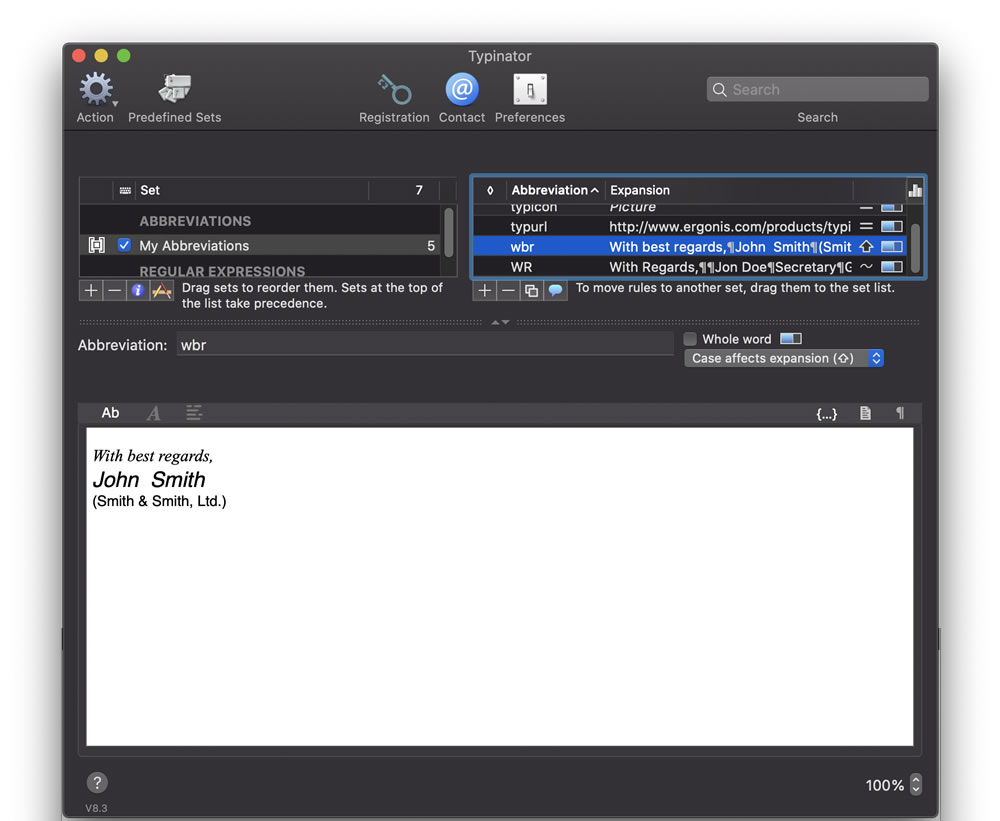This screenshot has height=821, width=1000.
Task: Add a new abbreviation rule
Action: pos(485,291)
